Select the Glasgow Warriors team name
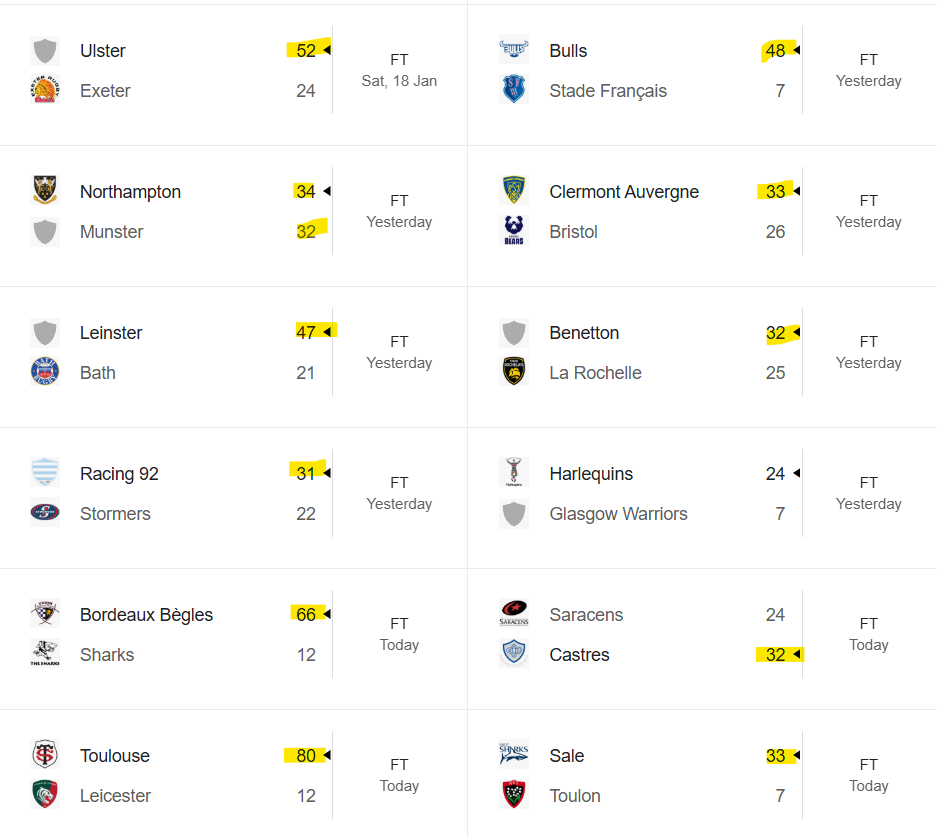The width and height of the screenshot is (937, 837). point(618,514)
